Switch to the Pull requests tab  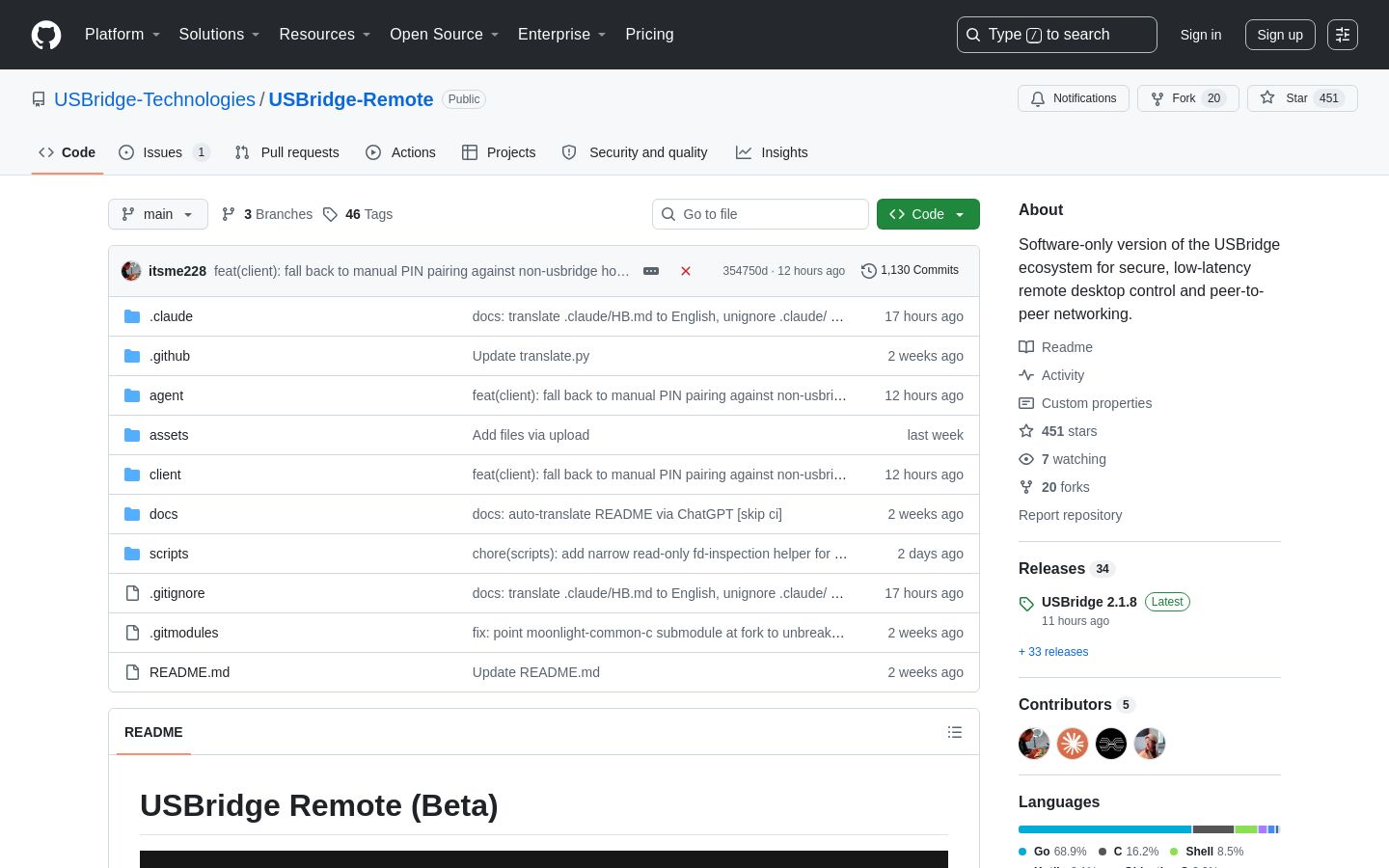click(286, 152)
